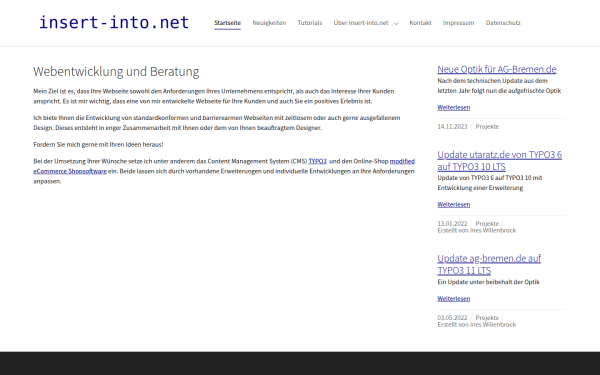Open the Startseite menu item

(x=227, y=23)
